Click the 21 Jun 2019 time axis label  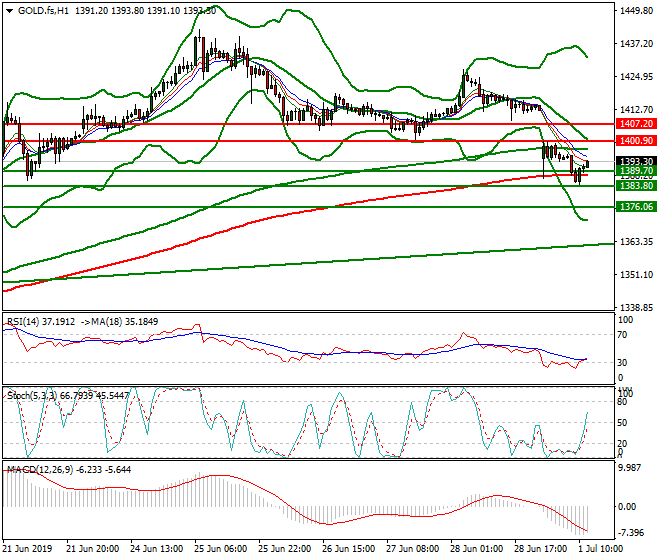27,549
